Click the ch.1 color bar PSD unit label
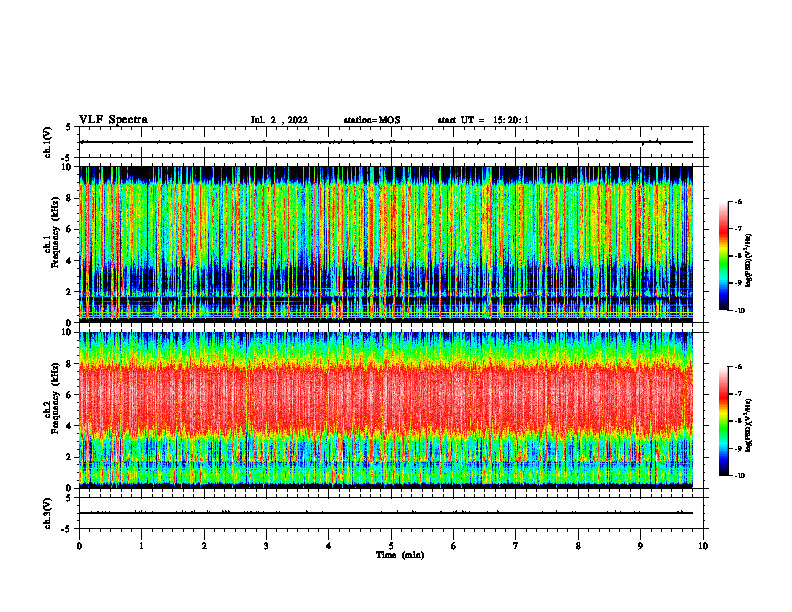This screenshot has height=612, width=792. point(749,261)
